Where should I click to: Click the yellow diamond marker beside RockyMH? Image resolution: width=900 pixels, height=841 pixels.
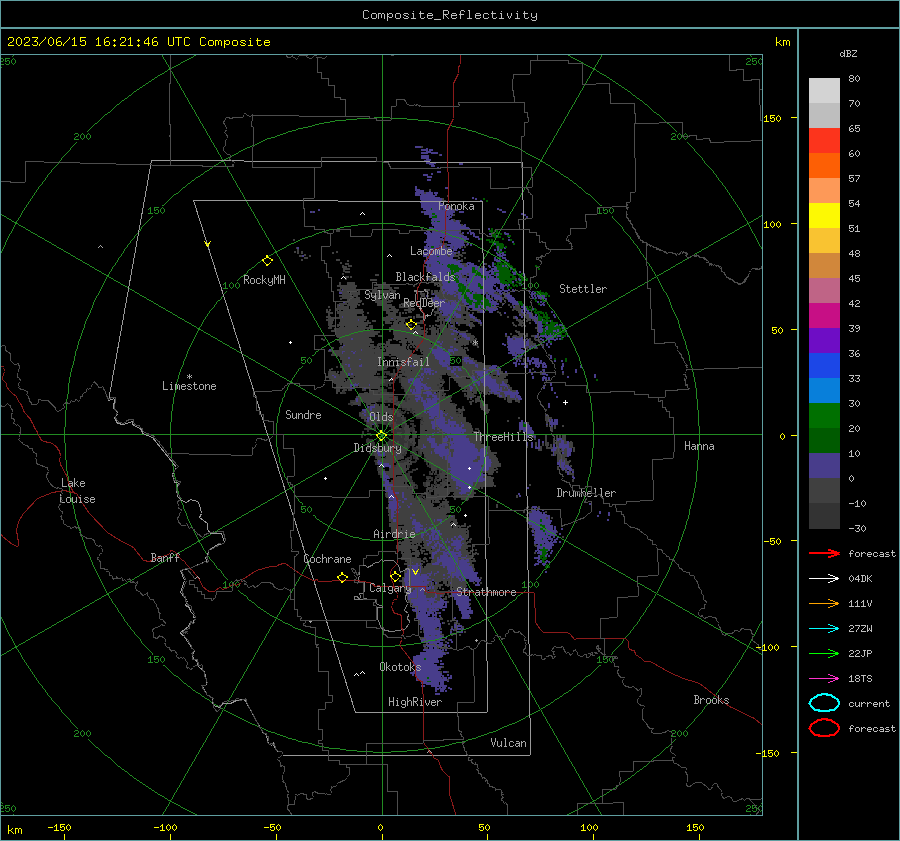(x=267, y=261)
